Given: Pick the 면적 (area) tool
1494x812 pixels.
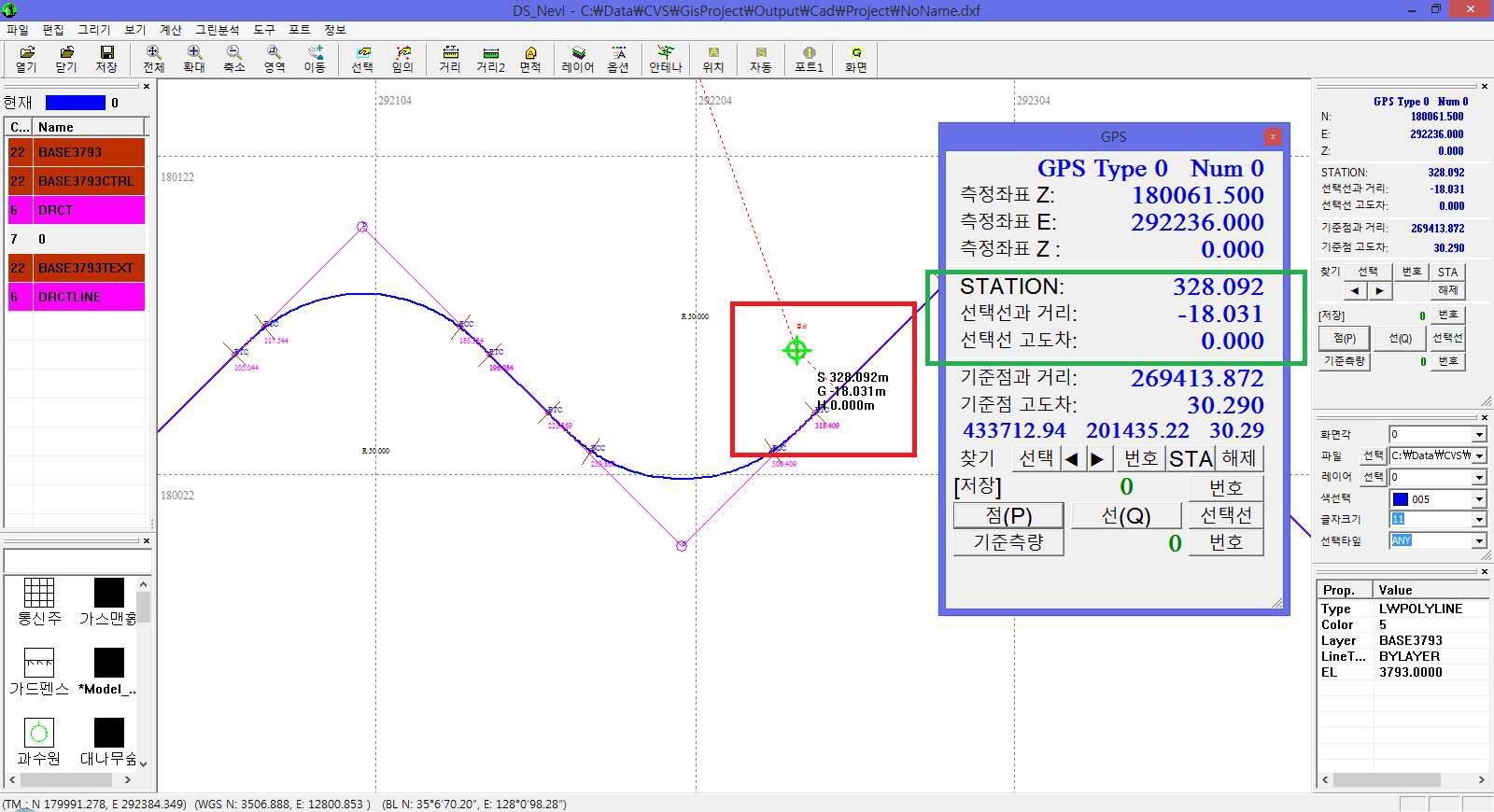Looking at the screenshot, I should 530,59.
